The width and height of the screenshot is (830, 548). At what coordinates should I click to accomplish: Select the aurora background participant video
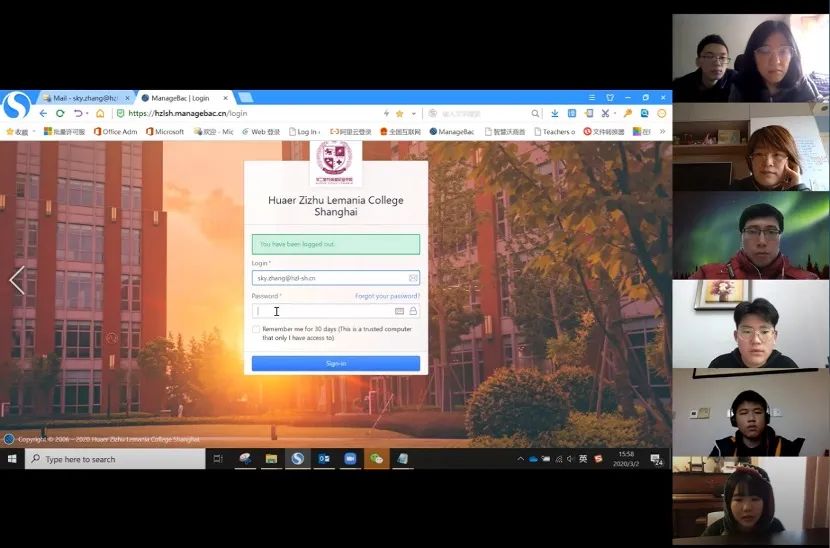pos(751,235)
